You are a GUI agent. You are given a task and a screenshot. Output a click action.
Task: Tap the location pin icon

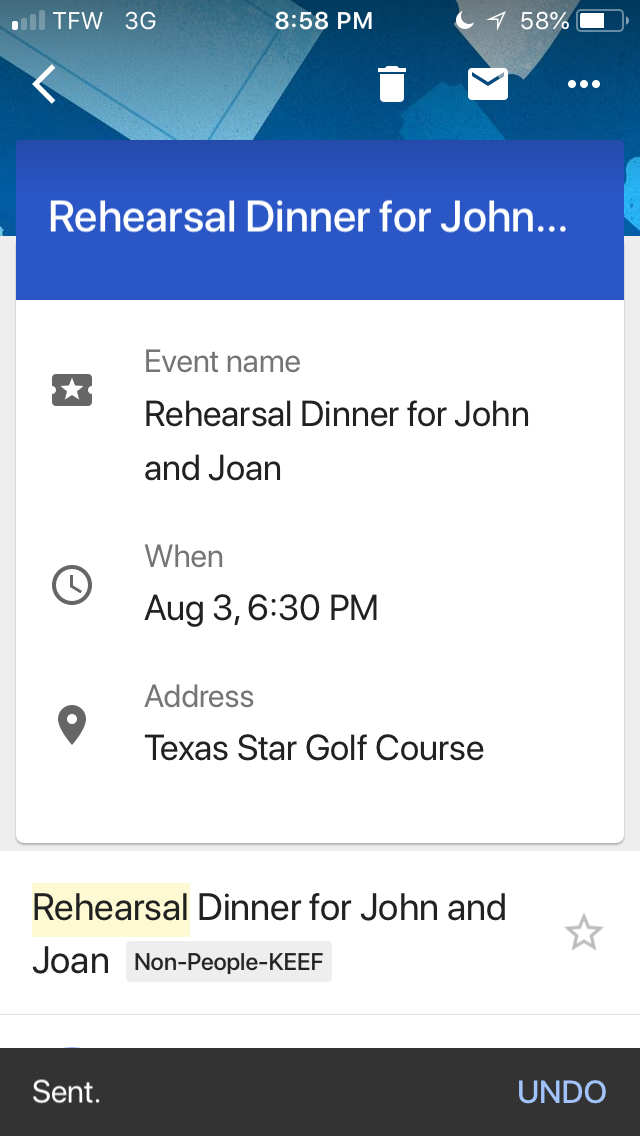pos(72,725)
